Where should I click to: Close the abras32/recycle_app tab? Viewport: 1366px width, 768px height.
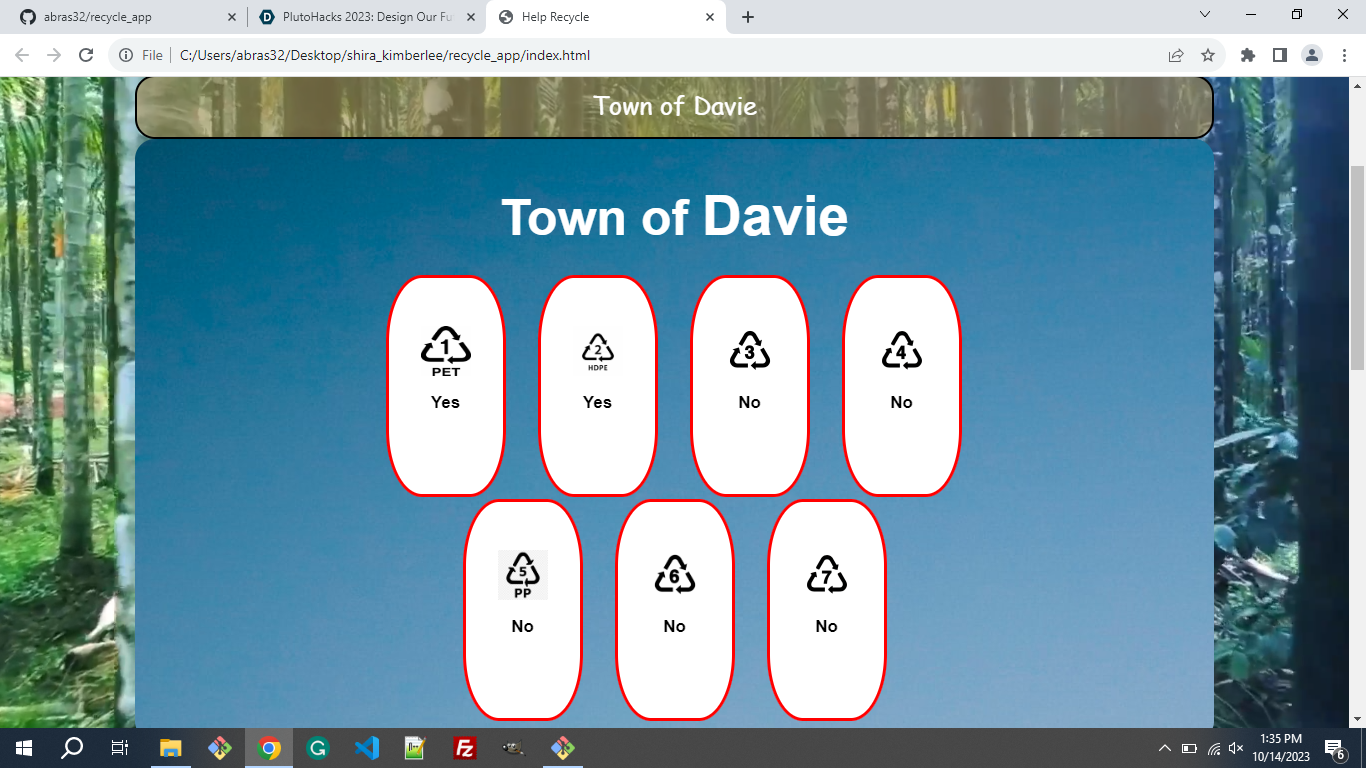pyautogui.click(x=232, y=17)
